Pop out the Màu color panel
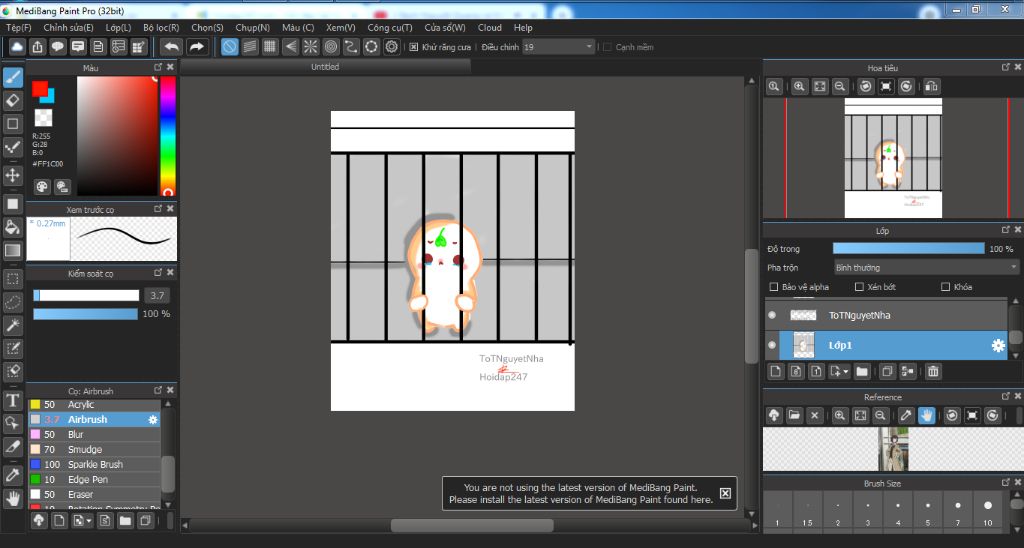Viewport: 1024px width, 548px height. pyautogui.click(x=157, y=67)
